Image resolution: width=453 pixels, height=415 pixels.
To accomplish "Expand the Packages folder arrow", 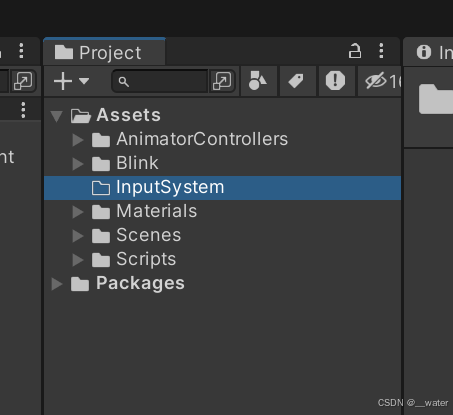I will coord(57,284).
